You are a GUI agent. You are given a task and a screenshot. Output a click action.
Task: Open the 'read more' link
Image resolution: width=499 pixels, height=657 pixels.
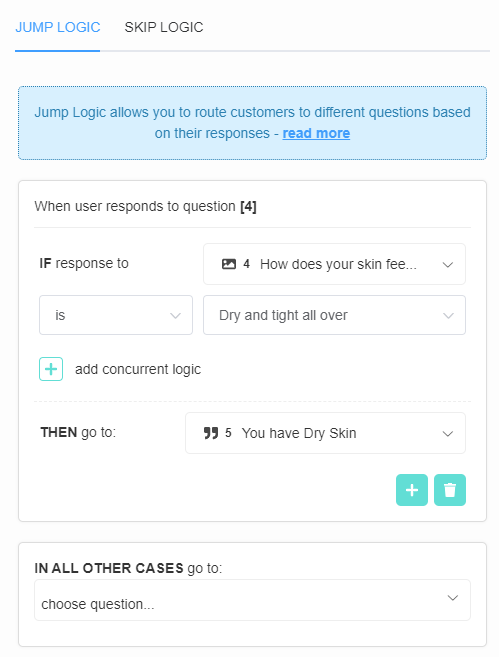click(316, 133)
